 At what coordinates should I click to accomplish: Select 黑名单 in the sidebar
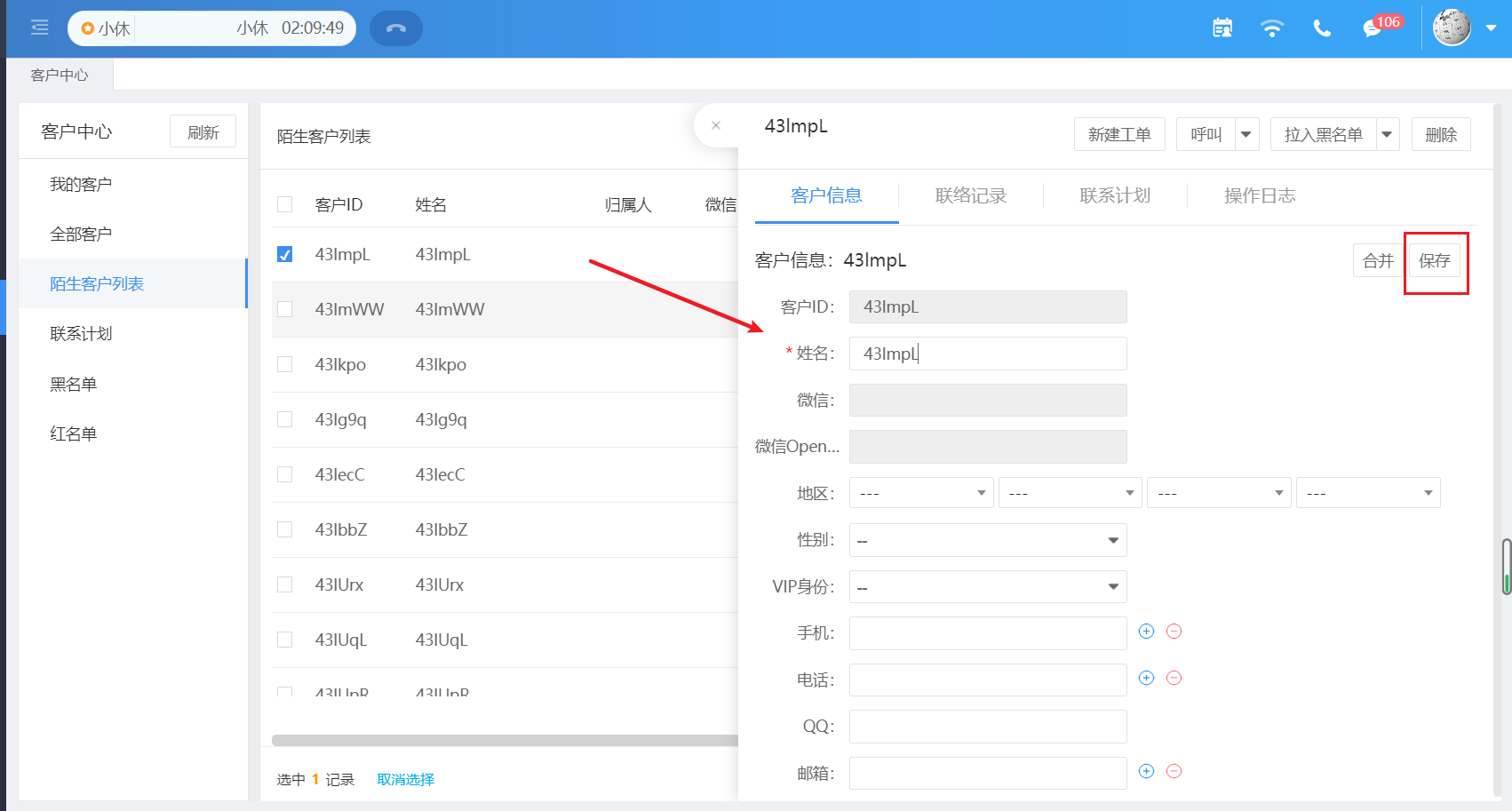click(73, 384)
